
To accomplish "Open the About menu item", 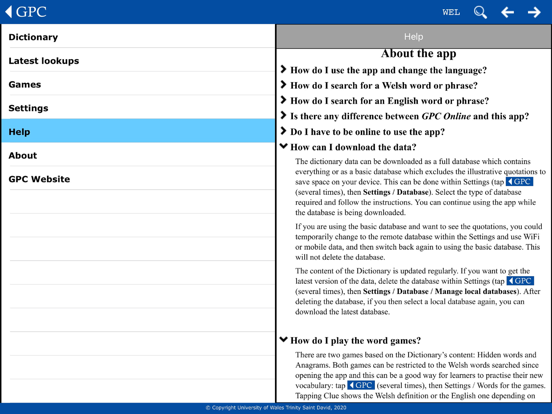I will (138, 155).
